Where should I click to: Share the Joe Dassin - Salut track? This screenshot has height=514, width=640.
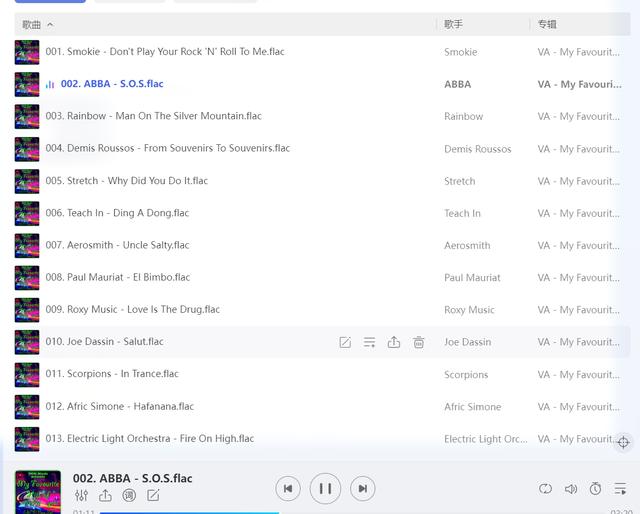click(394, 342)
